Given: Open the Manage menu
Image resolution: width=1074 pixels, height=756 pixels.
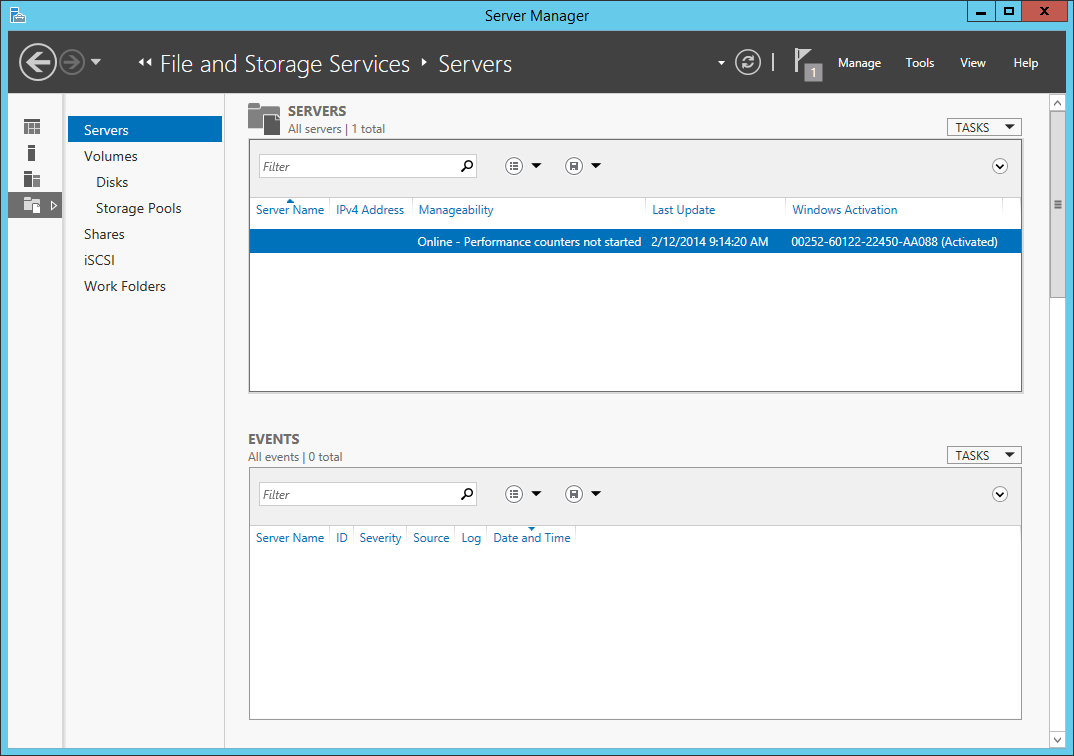Looking at the screenshot, I should 859,63.
